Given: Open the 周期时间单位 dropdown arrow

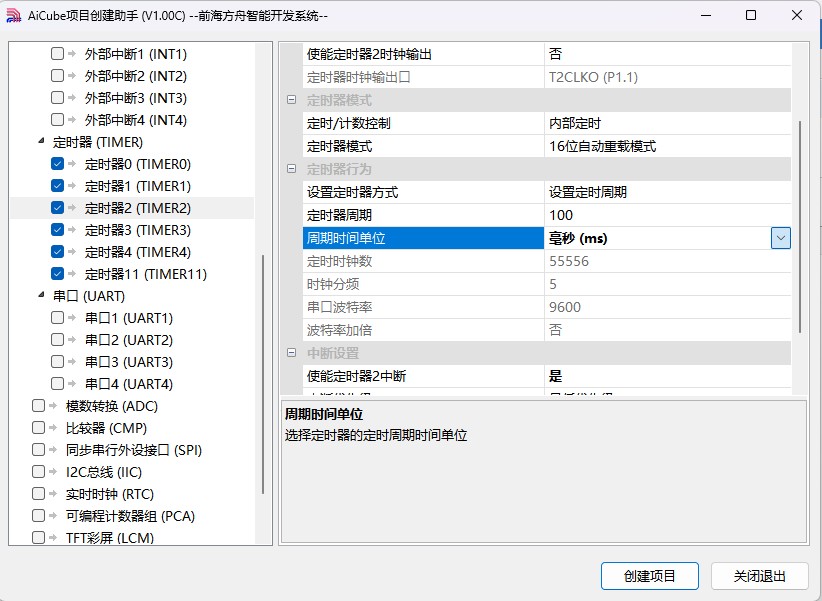Looking at the screenshot, I should point(781,238).
